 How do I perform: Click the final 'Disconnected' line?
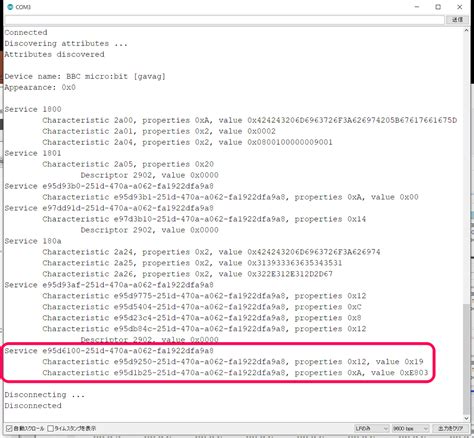33,406
